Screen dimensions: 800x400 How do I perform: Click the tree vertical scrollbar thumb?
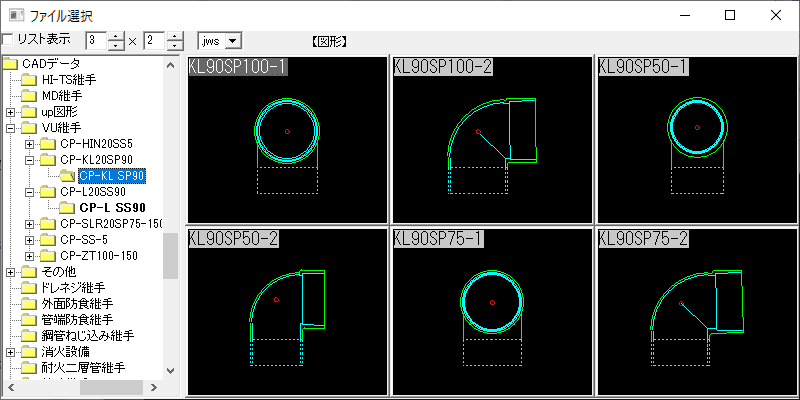pos(170,255)
